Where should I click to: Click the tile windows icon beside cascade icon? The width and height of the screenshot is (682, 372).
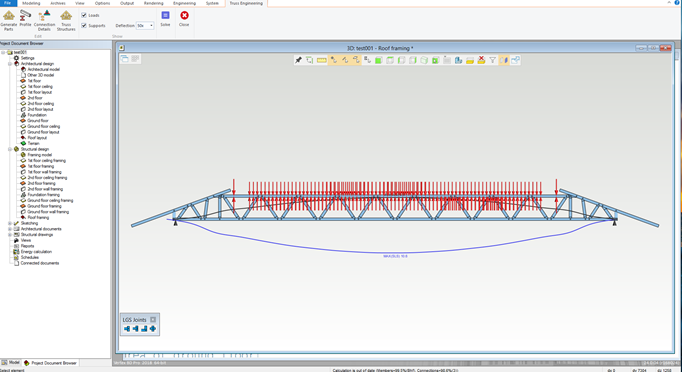click(x=135, y=59)
